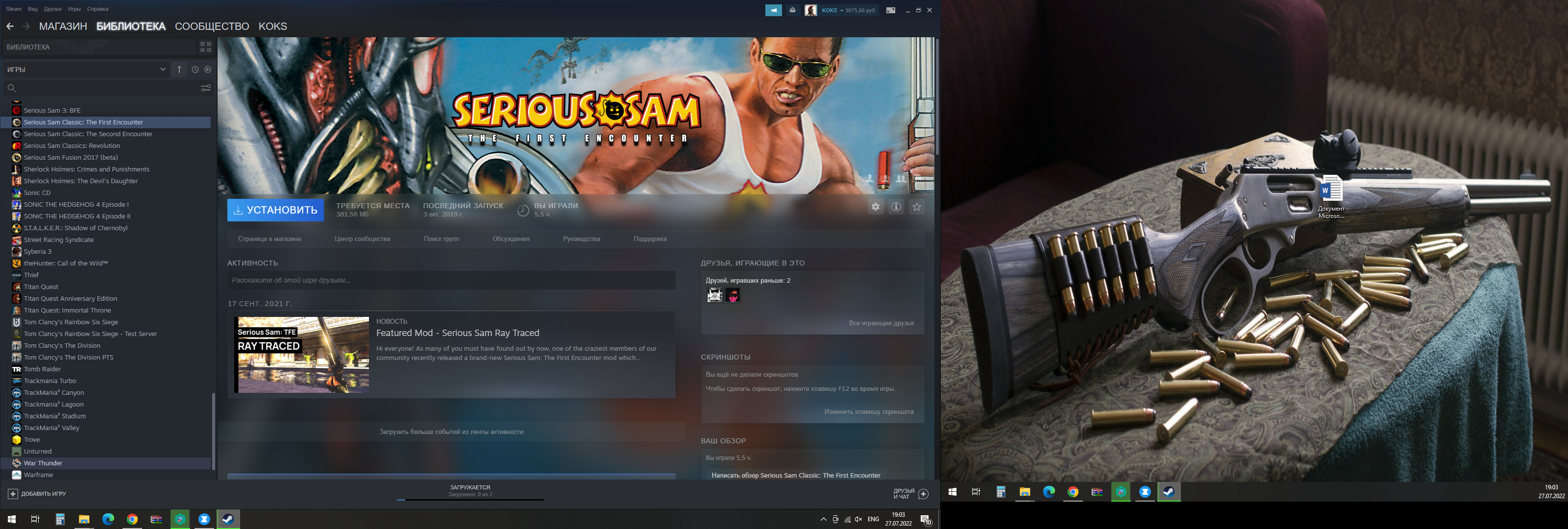Click ДОБАВИТЬ ИГРУ add game button
The image size is (1568, 529).
point(37,494)
